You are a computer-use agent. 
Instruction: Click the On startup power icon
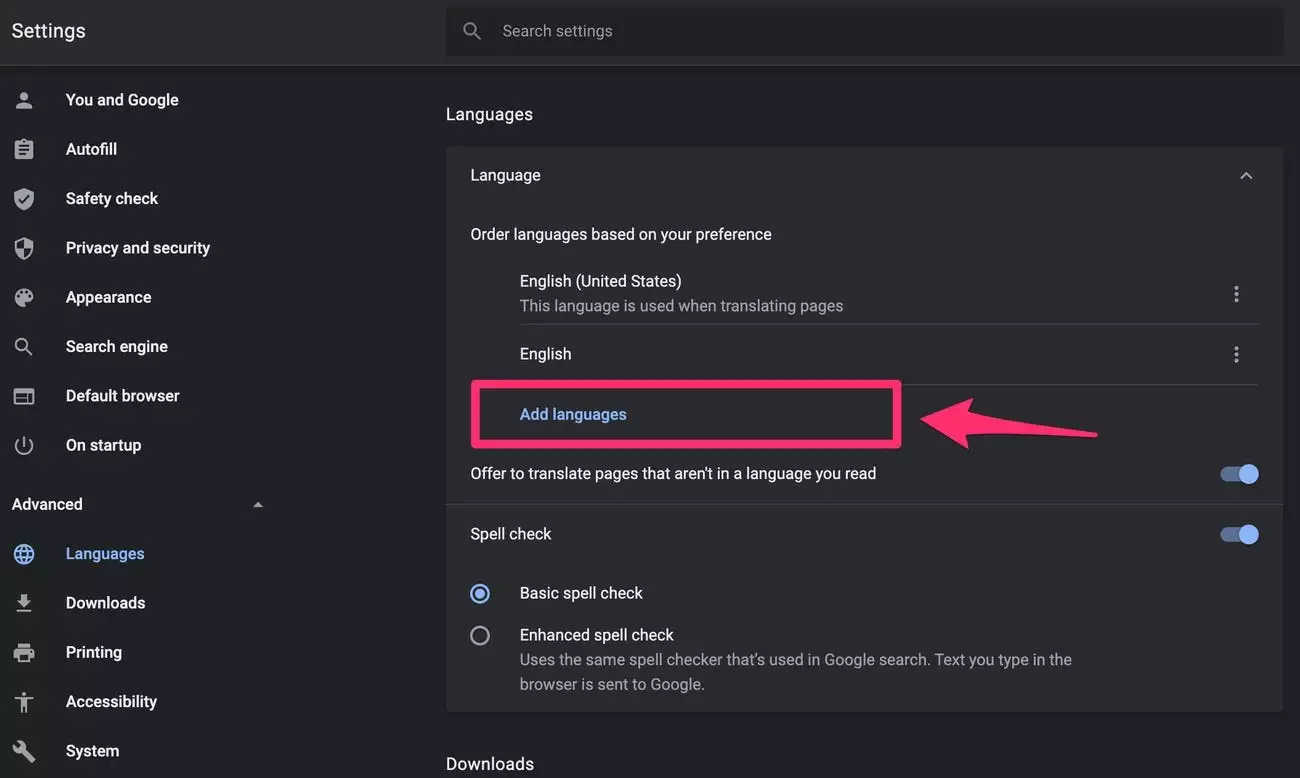pyautogui.click(x=24, y=446)
